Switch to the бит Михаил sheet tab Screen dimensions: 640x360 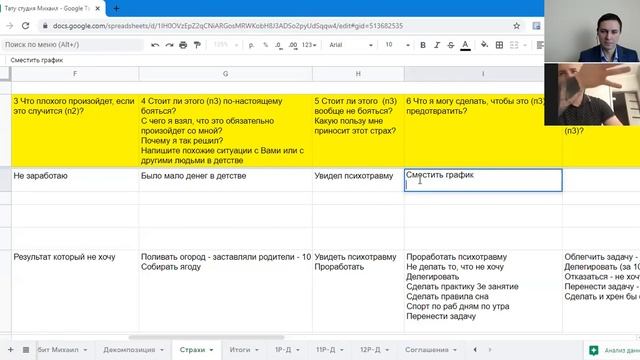tap(58, 350)
